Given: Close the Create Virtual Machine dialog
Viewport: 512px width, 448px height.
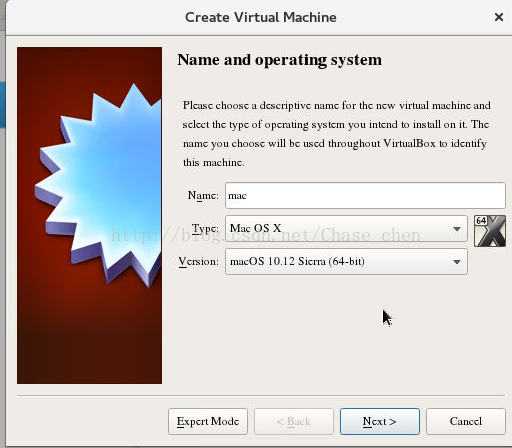Looking at the screenshot, I should coord(499,17).
